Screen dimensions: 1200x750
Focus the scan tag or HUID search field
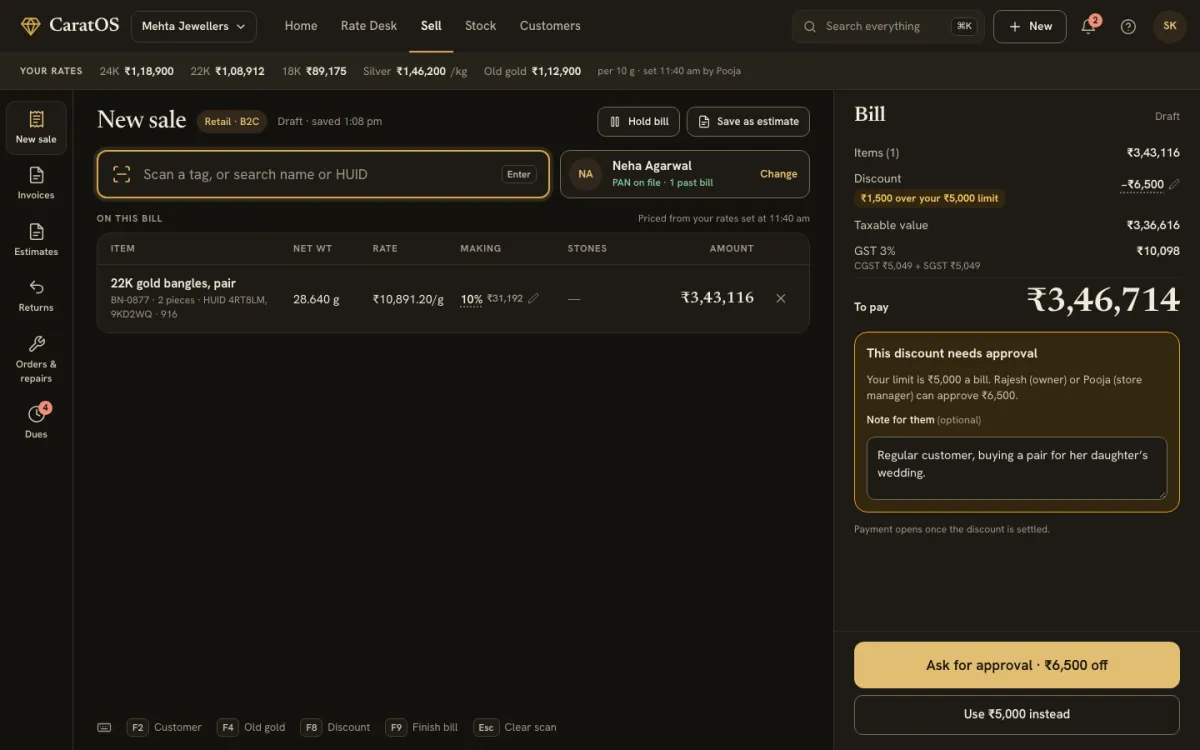tap(323, 174)
